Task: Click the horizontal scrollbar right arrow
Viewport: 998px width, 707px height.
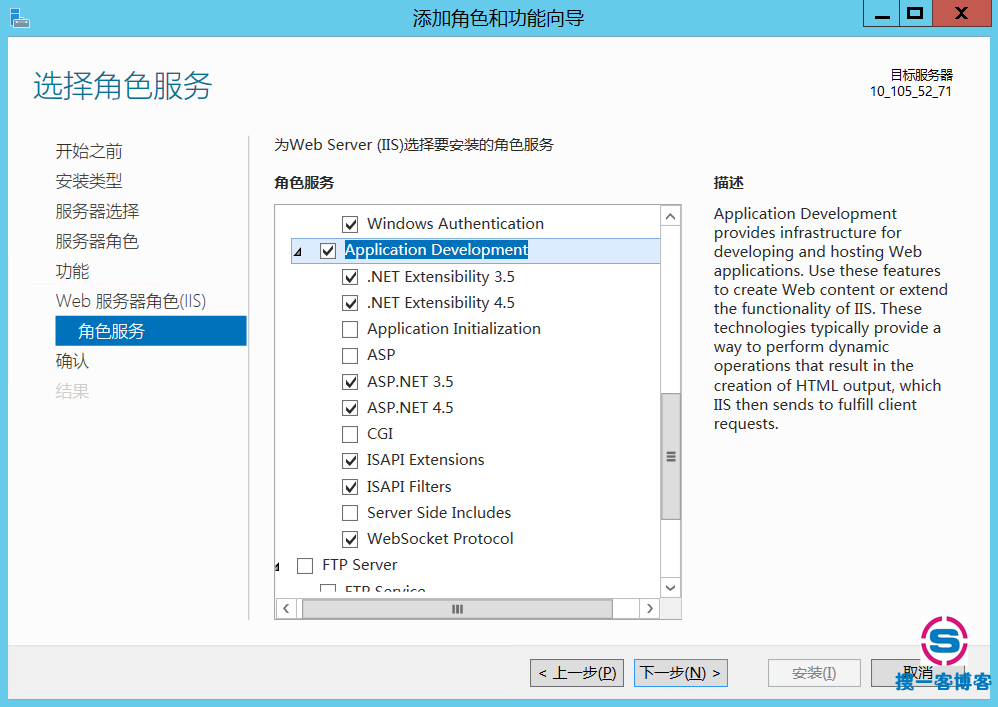Action: [650, 608]
